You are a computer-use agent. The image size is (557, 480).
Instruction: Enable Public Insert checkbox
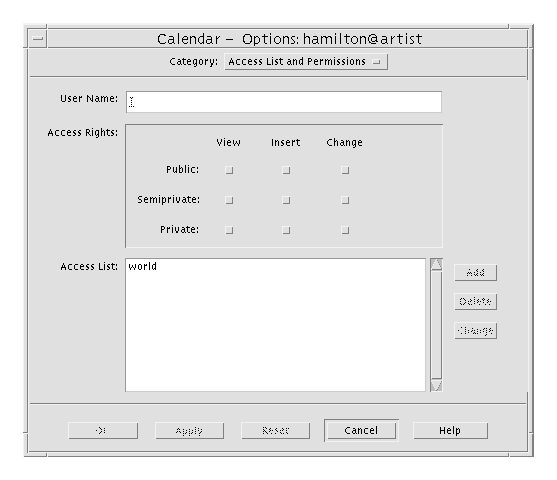pyautogui.click(x=286, y=170)
